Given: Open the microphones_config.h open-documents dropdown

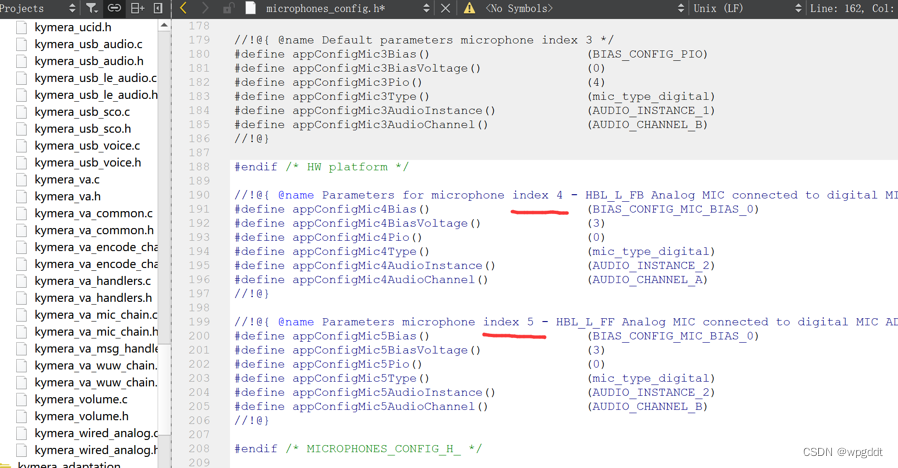Looking at the screenshot, I should click(x=426, y=8).
